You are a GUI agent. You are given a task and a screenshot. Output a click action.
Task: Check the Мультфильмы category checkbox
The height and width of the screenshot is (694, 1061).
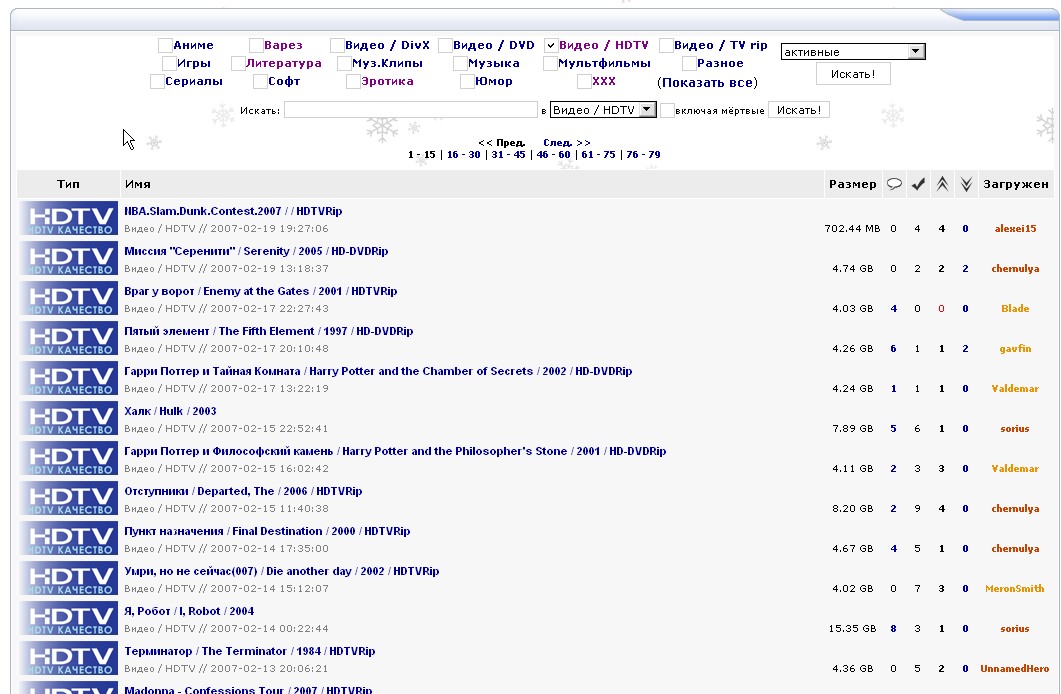coord(550,64)
